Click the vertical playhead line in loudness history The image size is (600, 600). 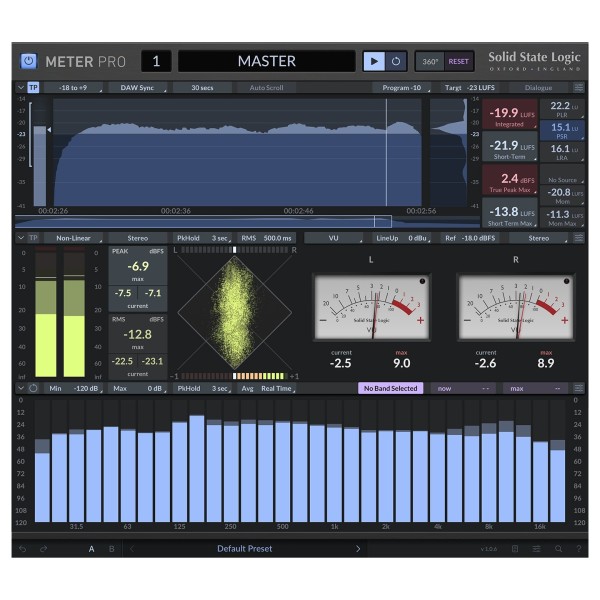386,152
